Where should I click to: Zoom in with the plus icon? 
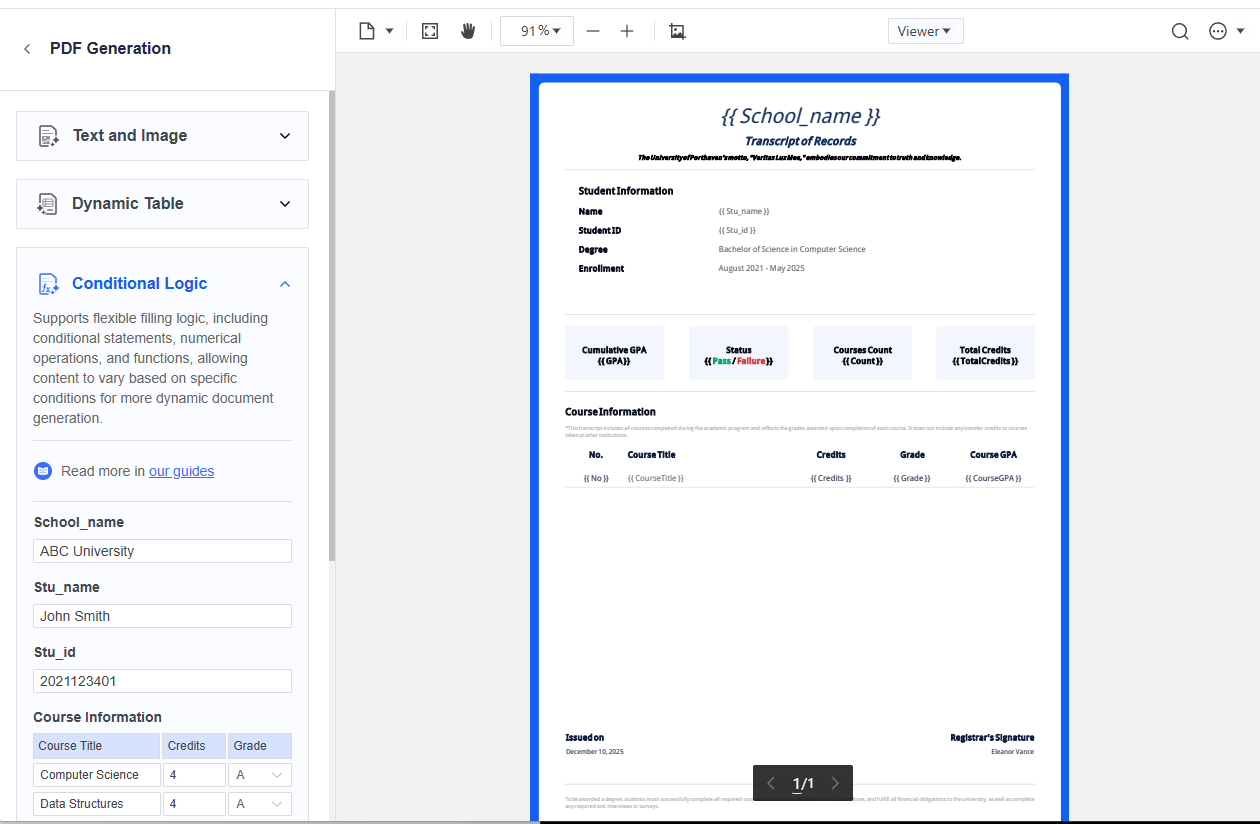click(x=627, y=31)
